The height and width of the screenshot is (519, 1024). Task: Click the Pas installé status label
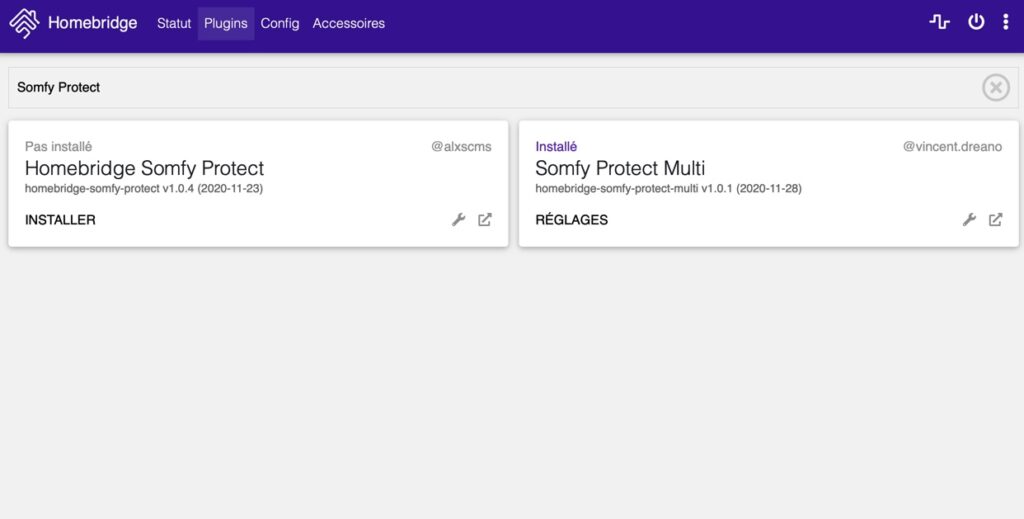click(x=58, y=147)
